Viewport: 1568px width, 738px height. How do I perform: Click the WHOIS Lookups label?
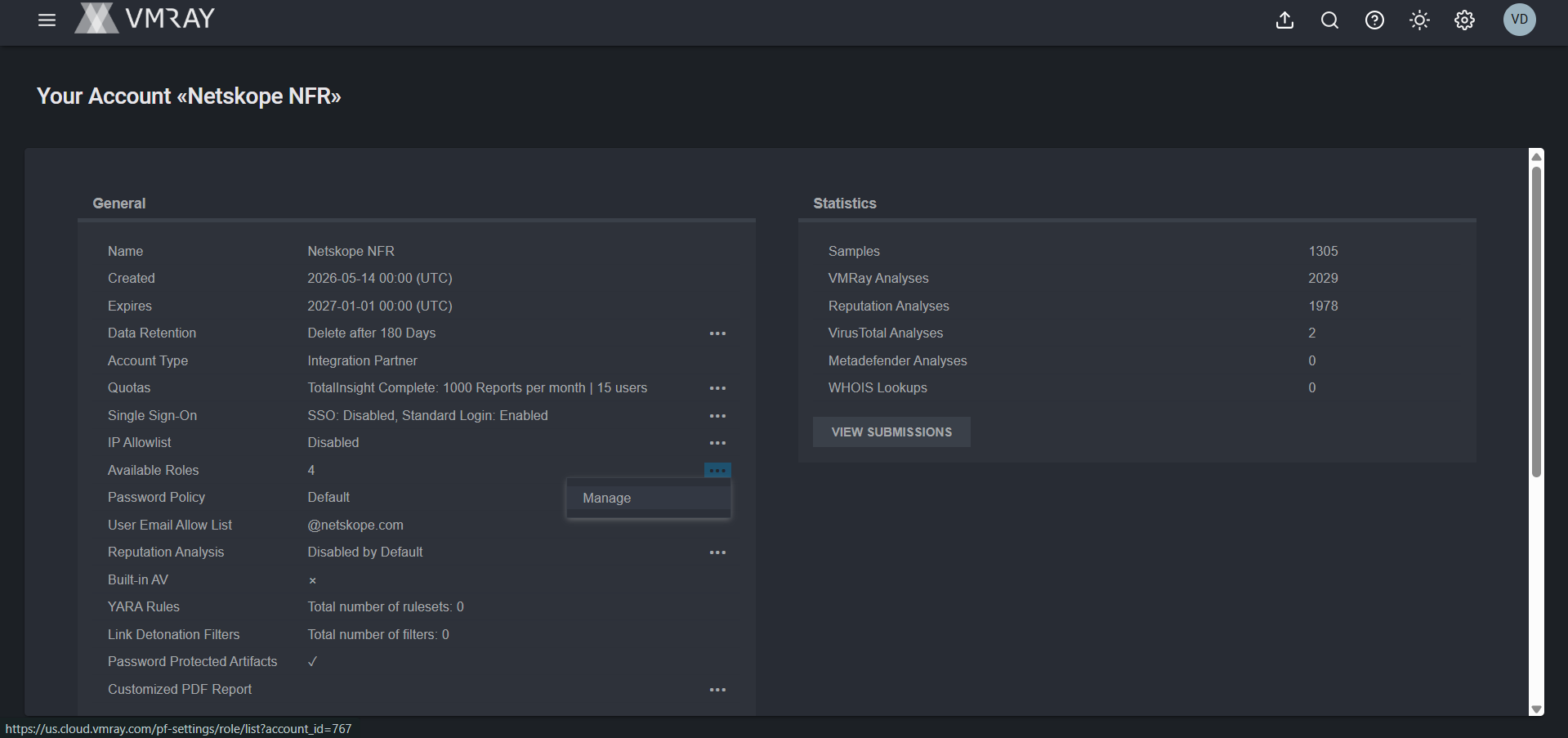878,388
